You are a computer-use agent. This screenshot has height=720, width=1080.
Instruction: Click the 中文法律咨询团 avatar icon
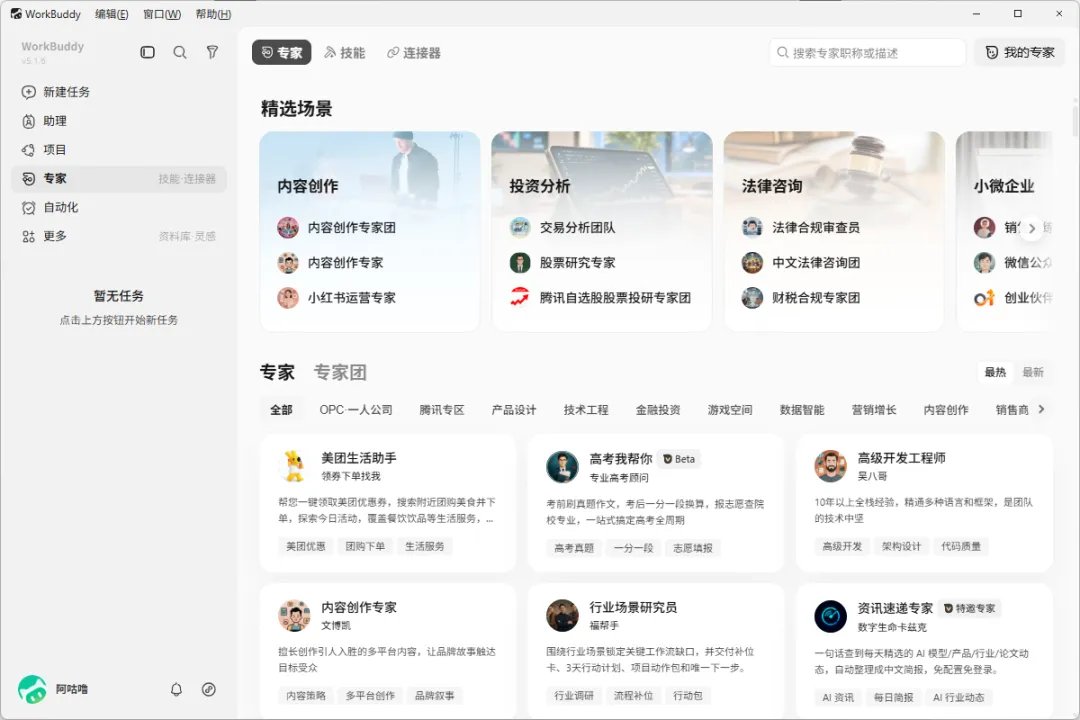point(752,263)
